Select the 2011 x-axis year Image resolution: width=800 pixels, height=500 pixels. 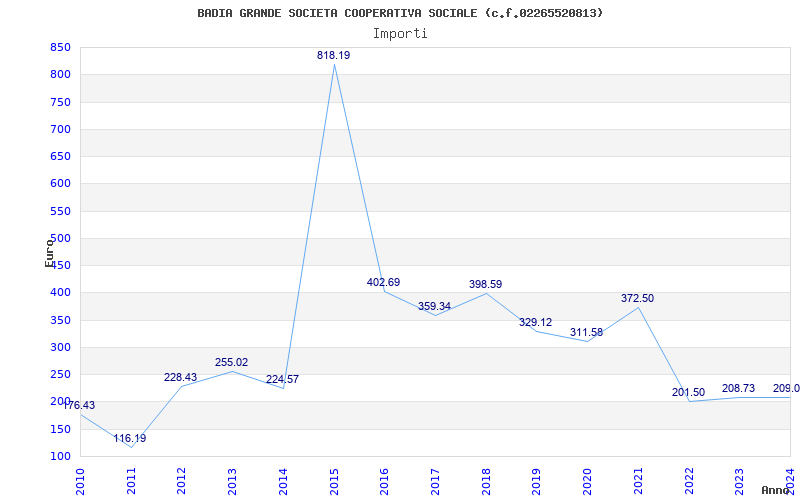pos(131,482)
